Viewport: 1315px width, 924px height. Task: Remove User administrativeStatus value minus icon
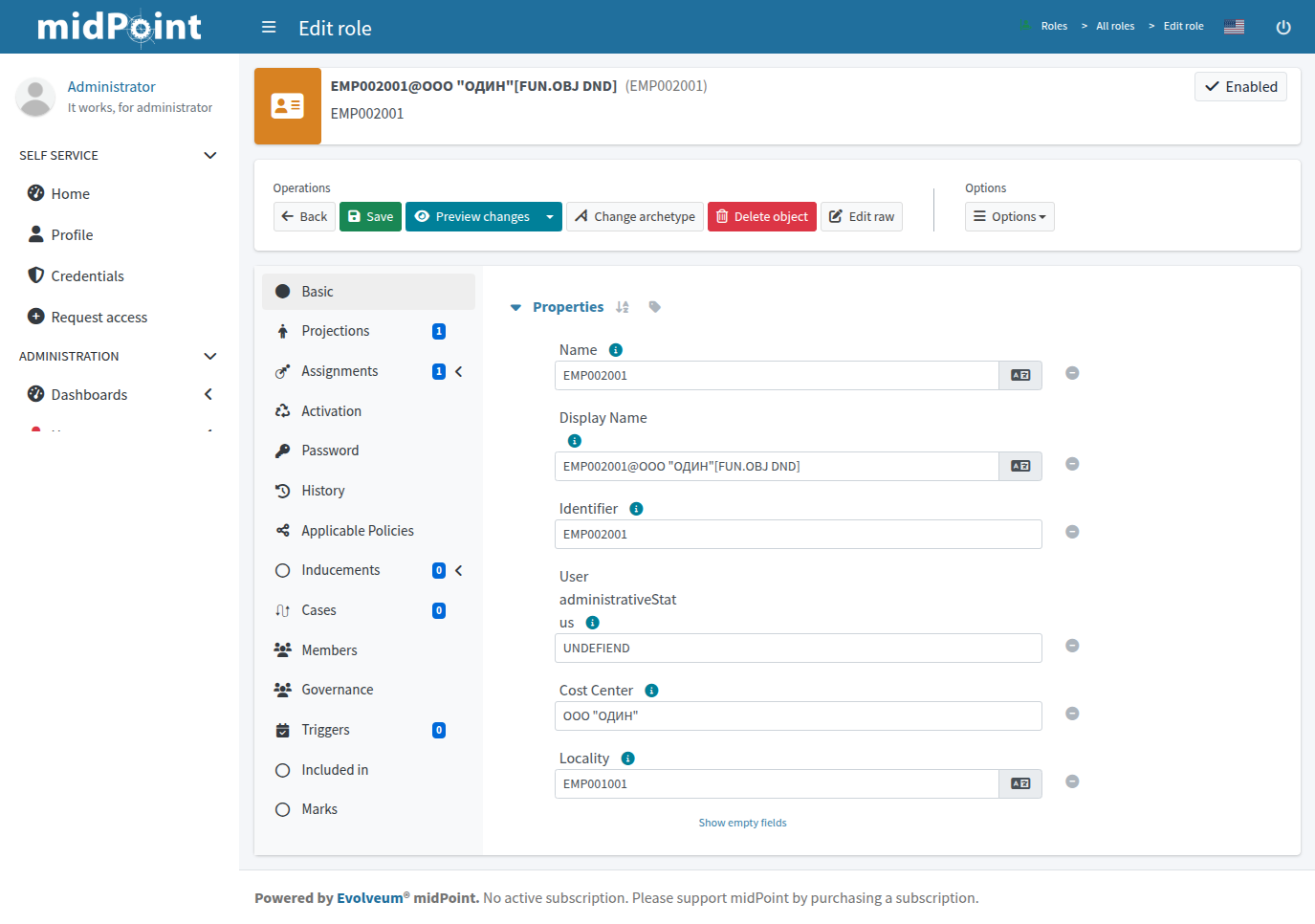click(x=1072, y=646)
